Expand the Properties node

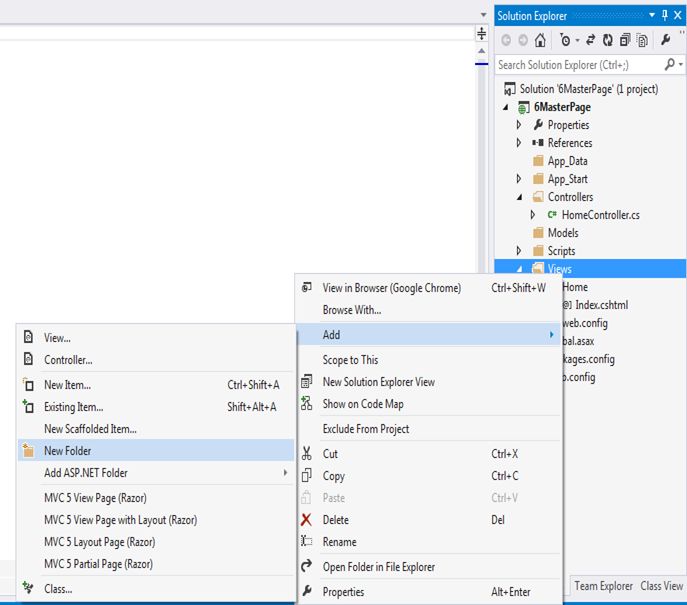[519, 125]
